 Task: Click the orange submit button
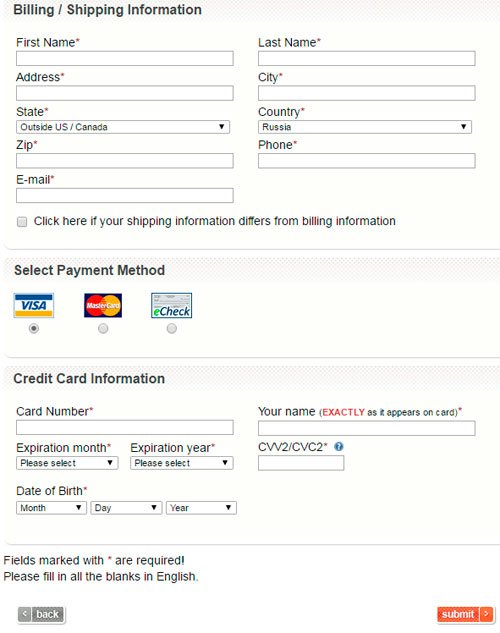click(465, 614)
